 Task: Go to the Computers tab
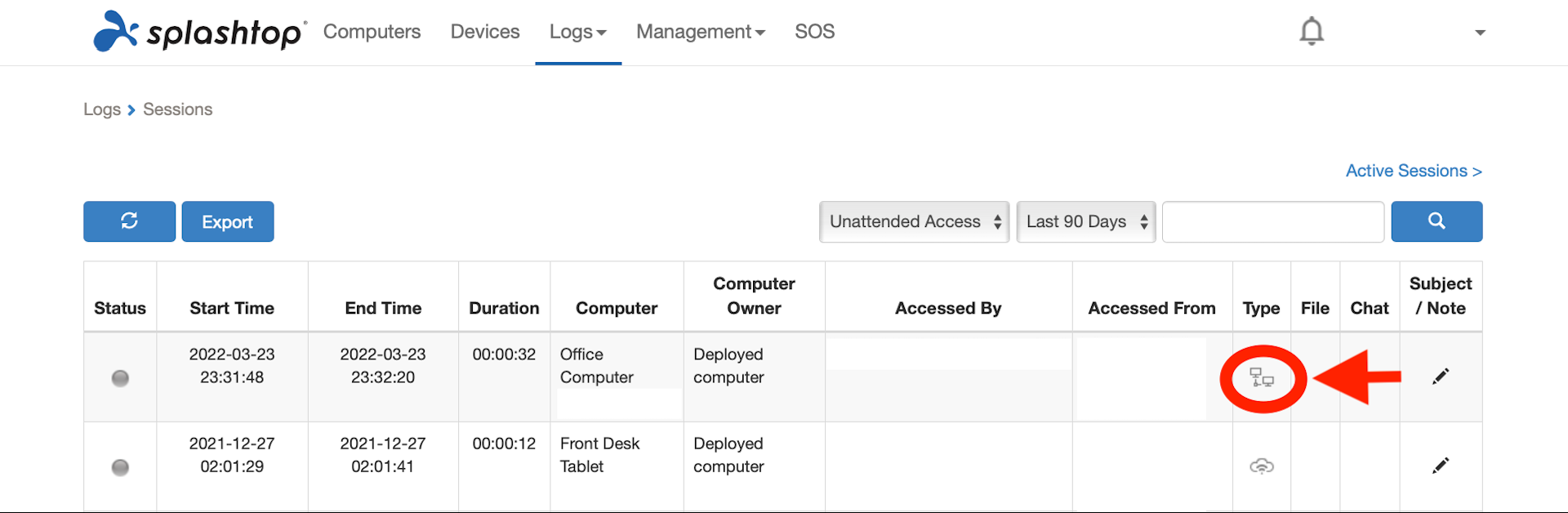click(372, 32)
